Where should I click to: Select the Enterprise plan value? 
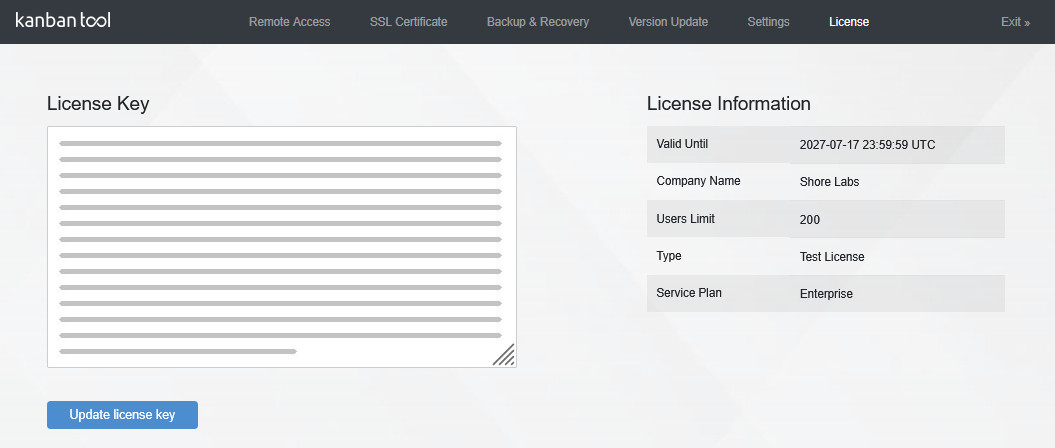tap(826, 294)
